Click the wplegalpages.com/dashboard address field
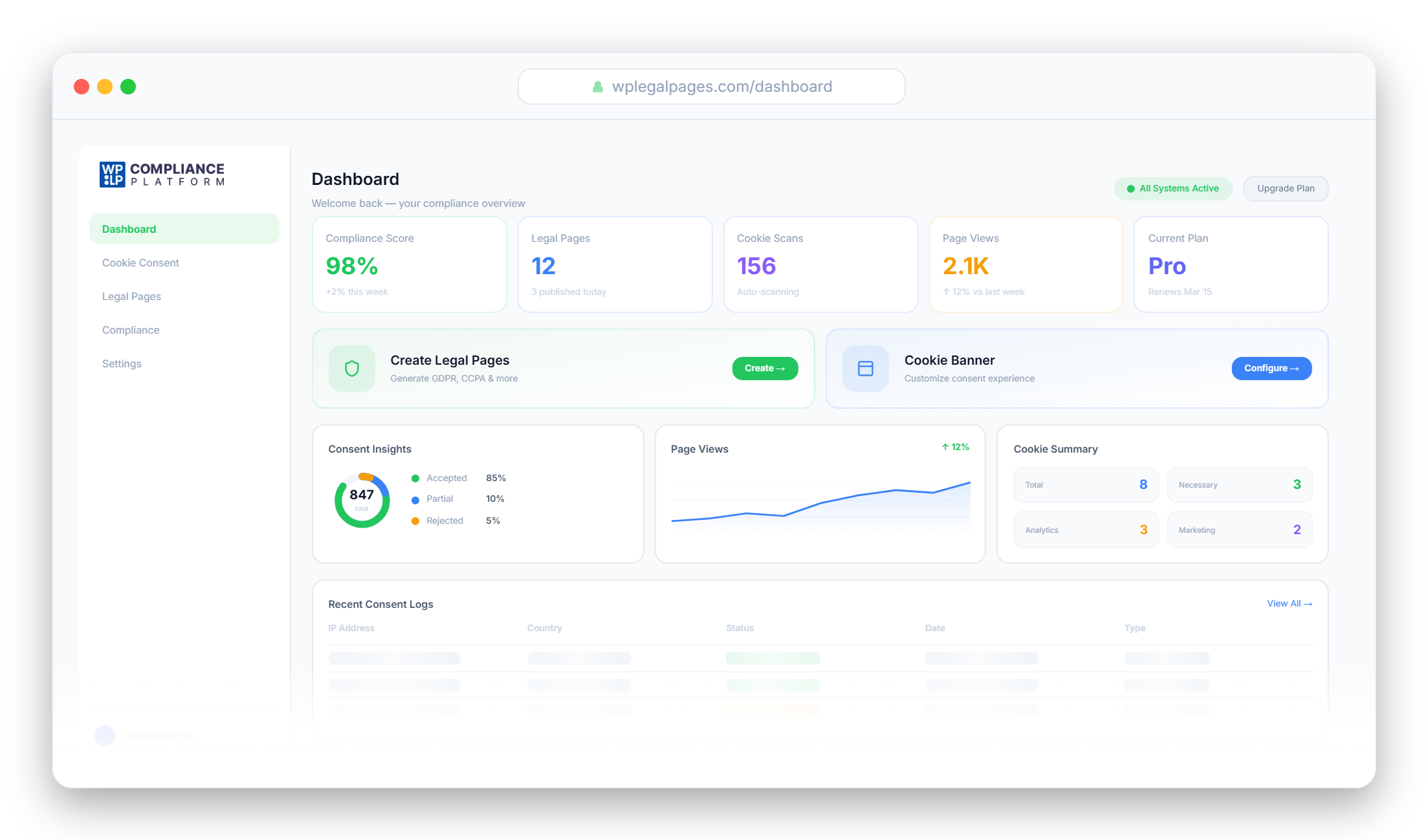 (x=721, y=87)
